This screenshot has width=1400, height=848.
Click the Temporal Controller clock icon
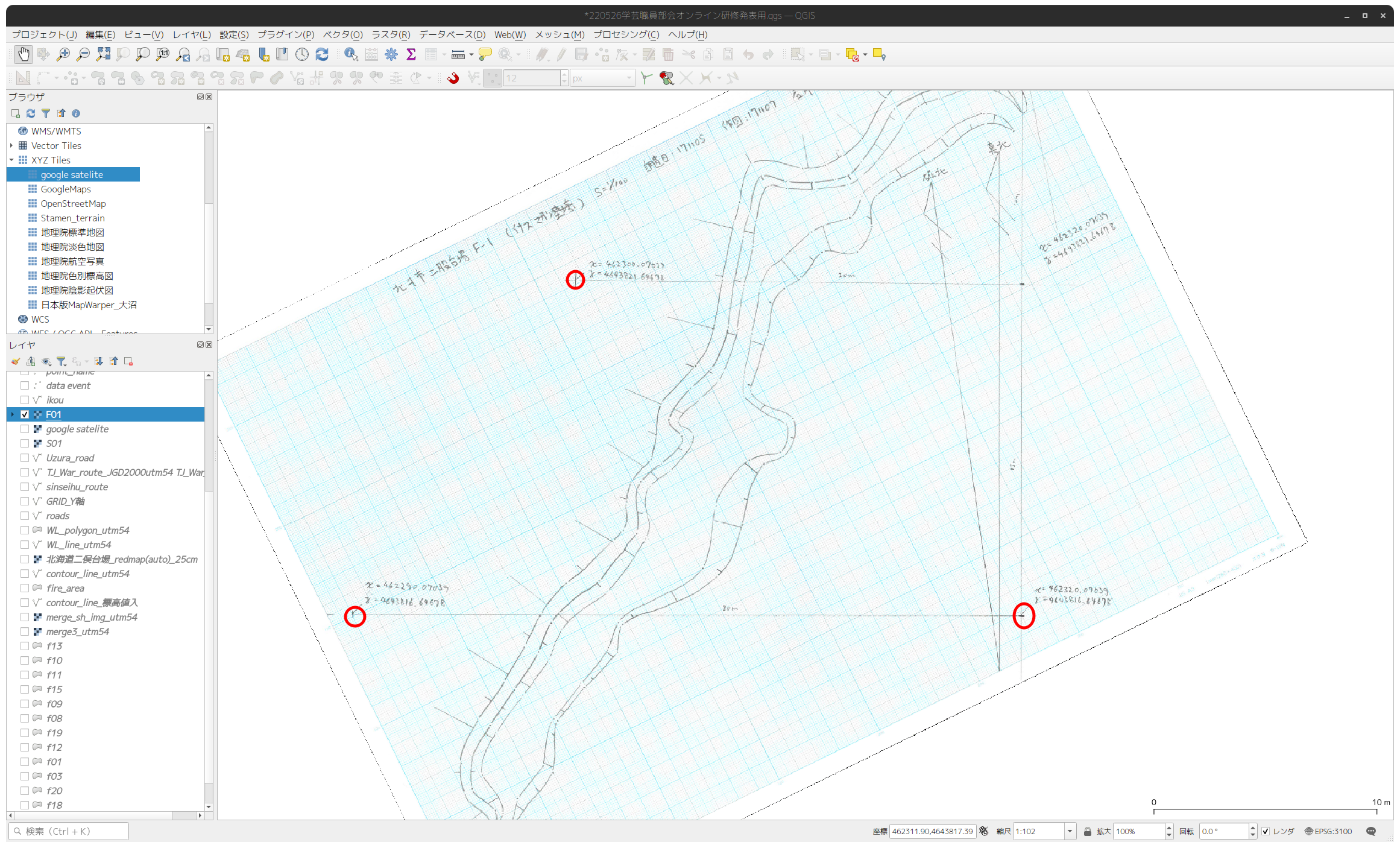click(302, 55)
